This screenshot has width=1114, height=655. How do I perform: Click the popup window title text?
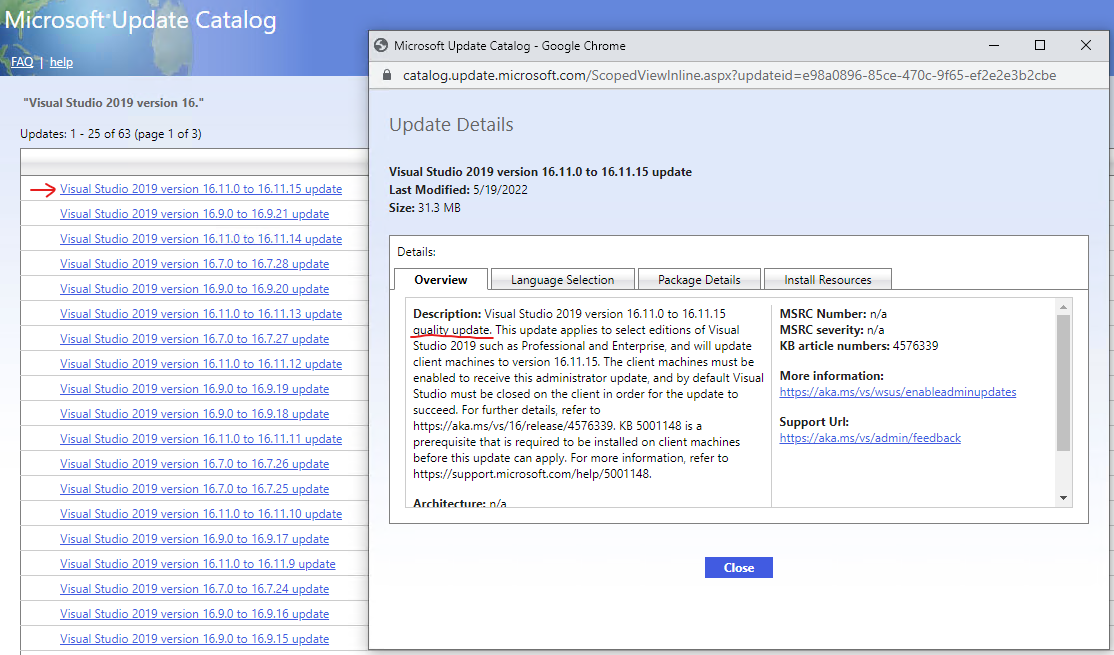tap(510, 45)
